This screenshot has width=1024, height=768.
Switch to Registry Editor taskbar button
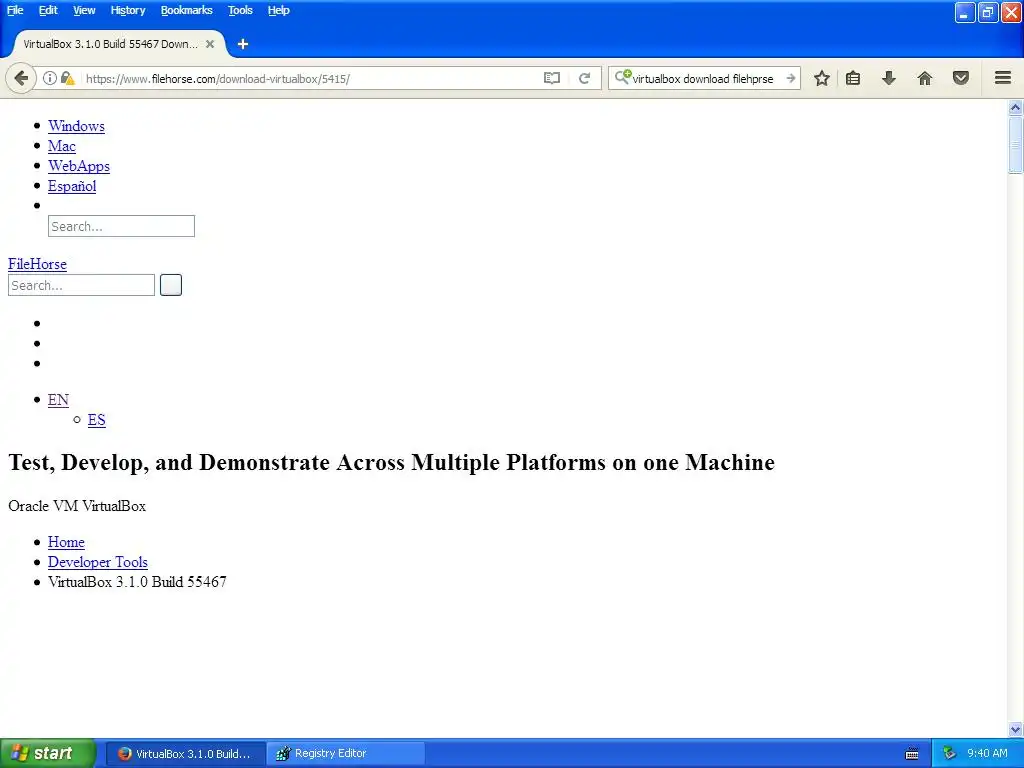346,754
